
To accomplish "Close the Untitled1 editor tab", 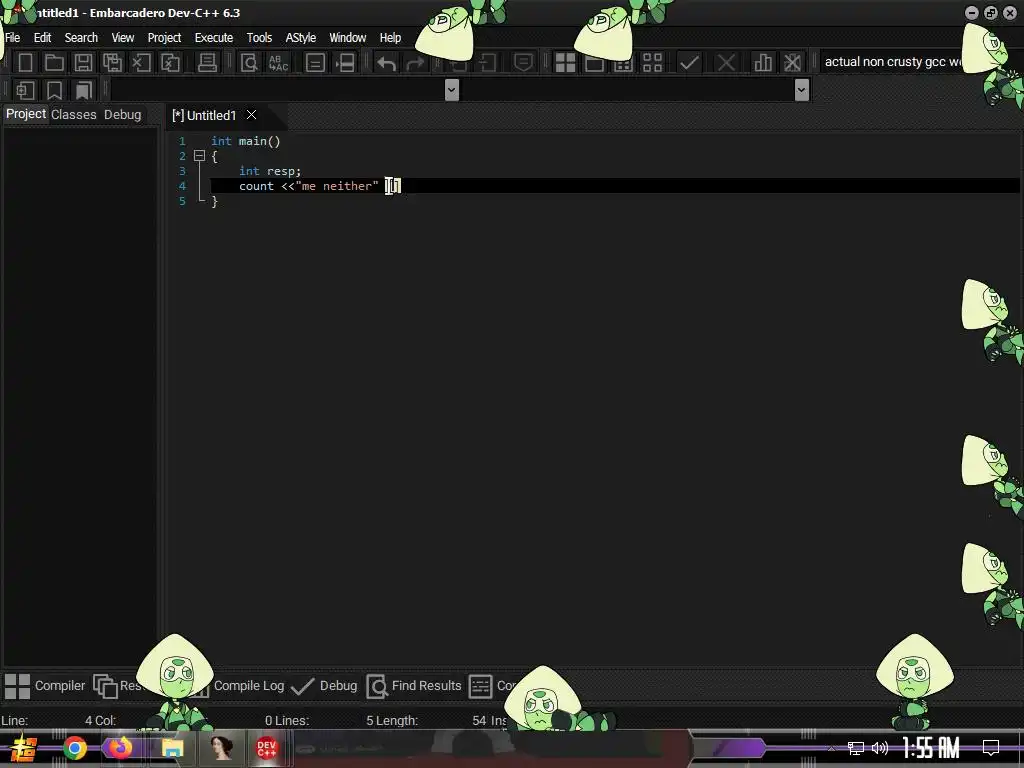I will (x=251, y=115).
